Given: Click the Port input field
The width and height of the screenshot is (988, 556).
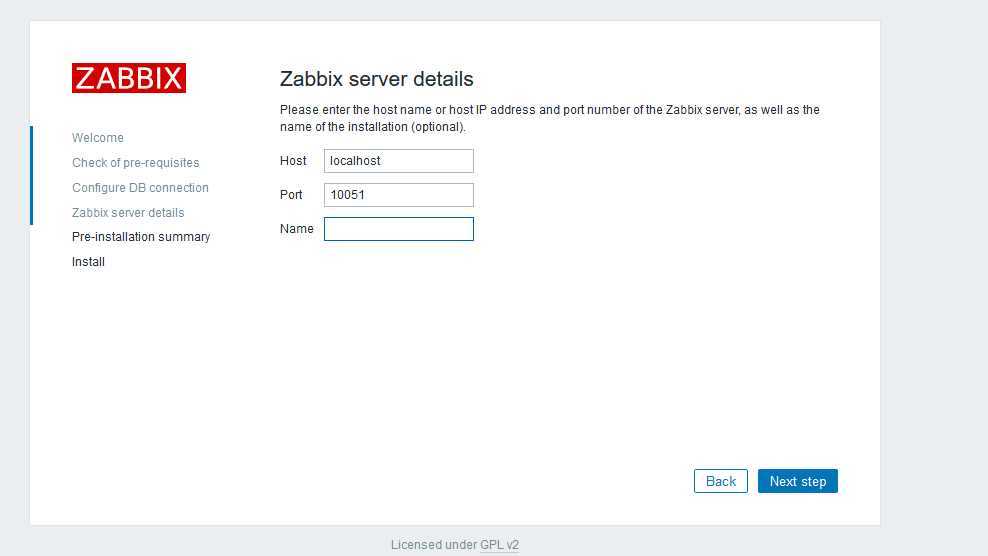Looking at the screenshot, I should 399,195.
